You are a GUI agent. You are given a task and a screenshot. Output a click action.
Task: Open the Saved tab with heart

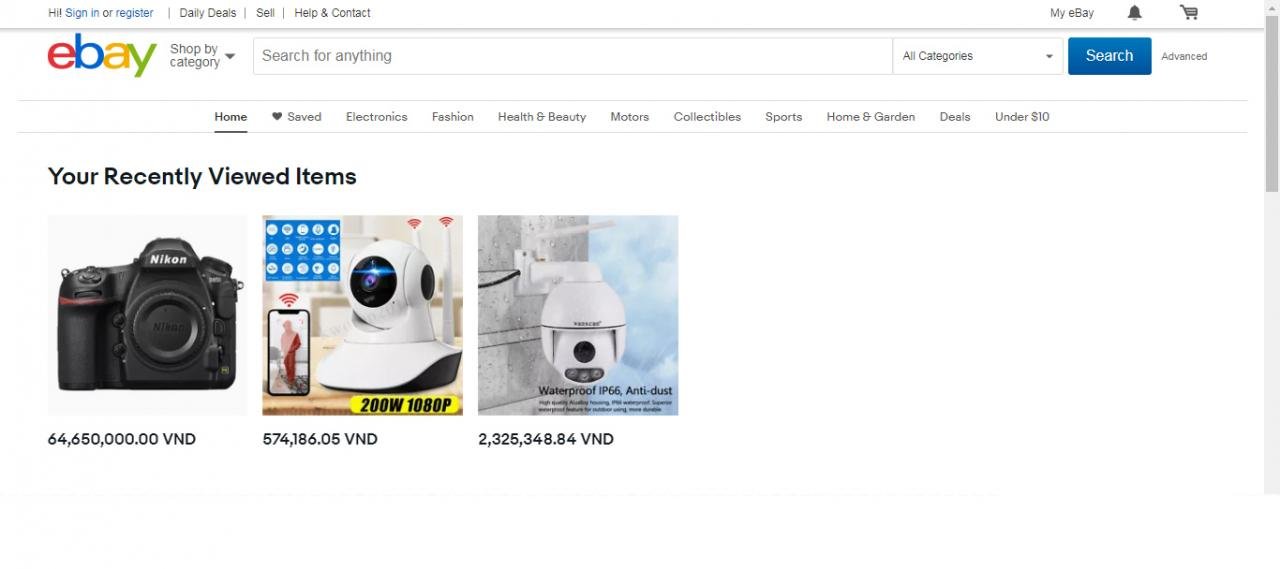click(297, 117)
